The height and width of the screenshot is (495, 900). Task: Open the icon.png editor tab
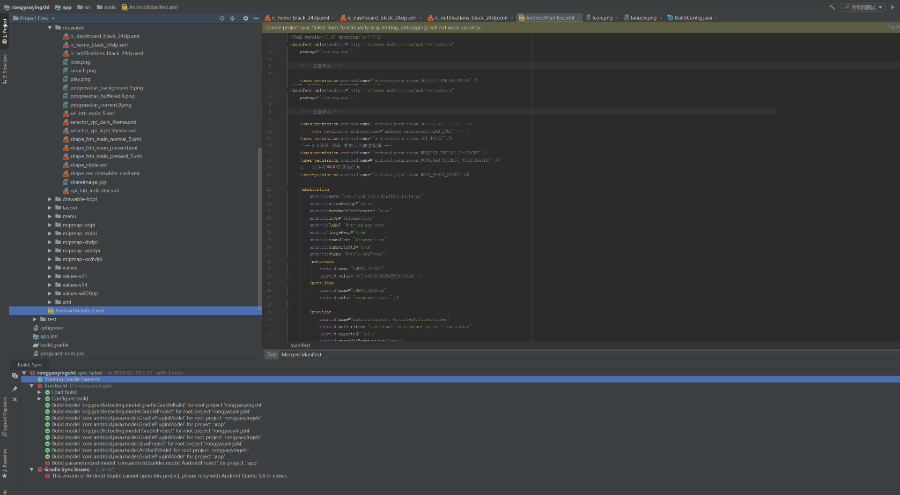point(602,18)
